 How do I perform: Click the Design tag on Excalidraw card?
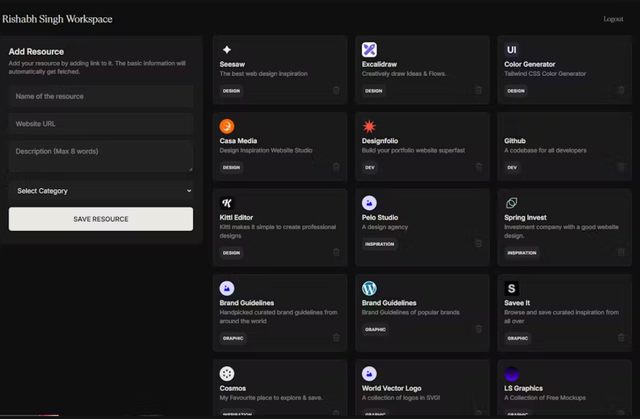[x=373, y=91]
